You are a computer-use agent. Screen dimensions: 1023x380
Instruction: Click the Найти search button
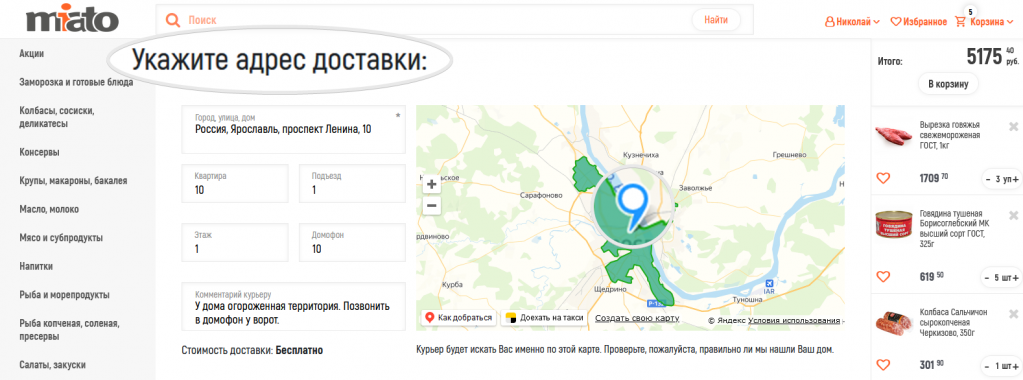716,20
